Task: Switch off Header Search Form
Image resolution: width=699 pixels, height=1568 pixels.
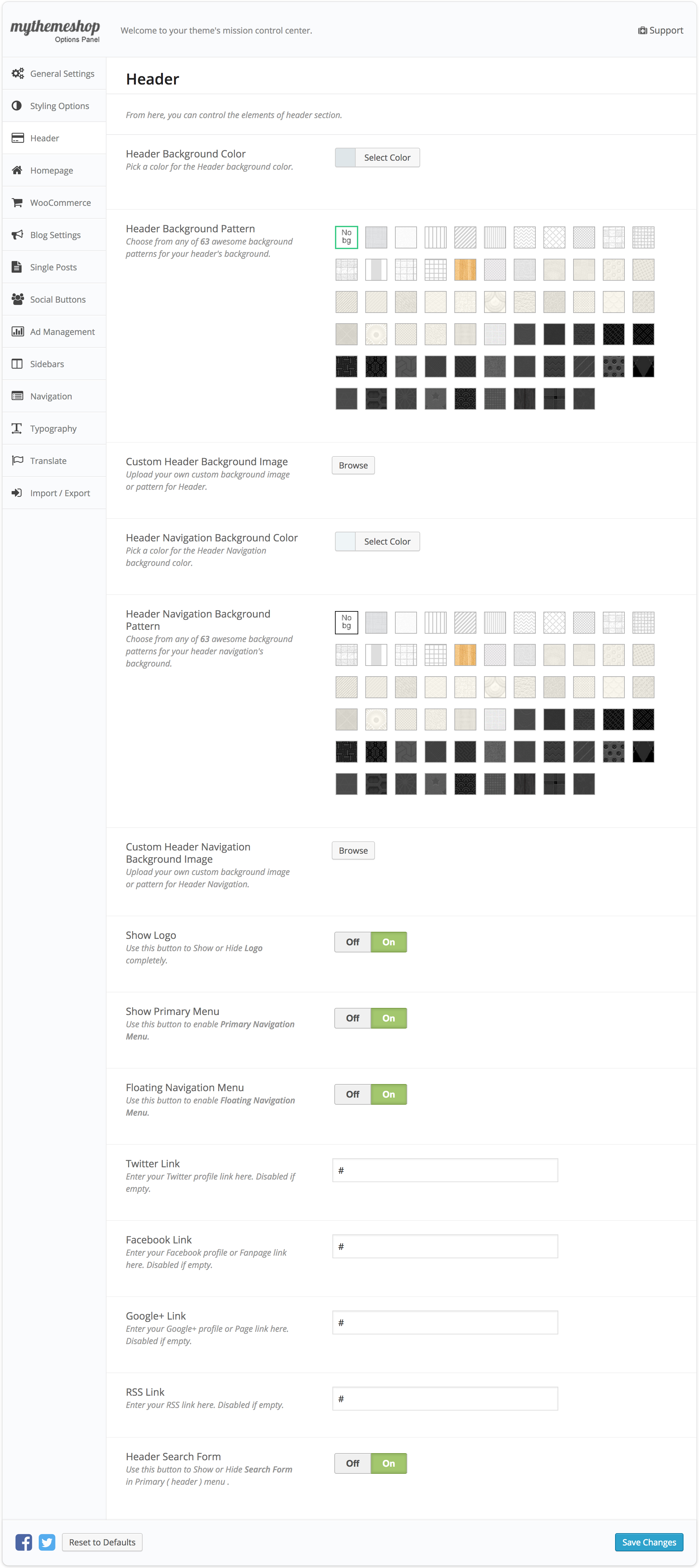Action: click(x=352, y=1463)
